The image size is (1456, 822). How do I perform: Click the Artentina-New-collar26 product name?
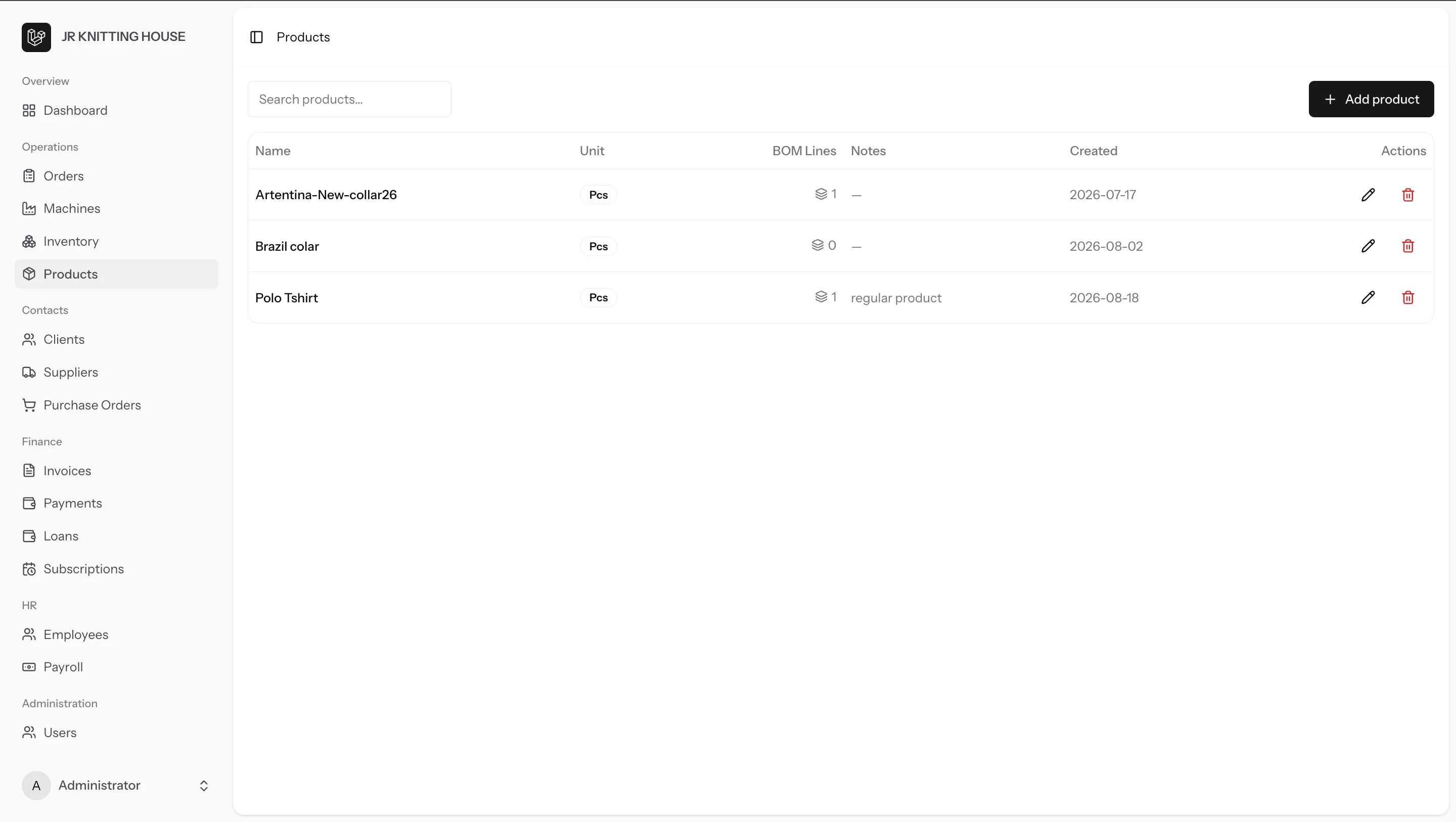click(326, 195)
